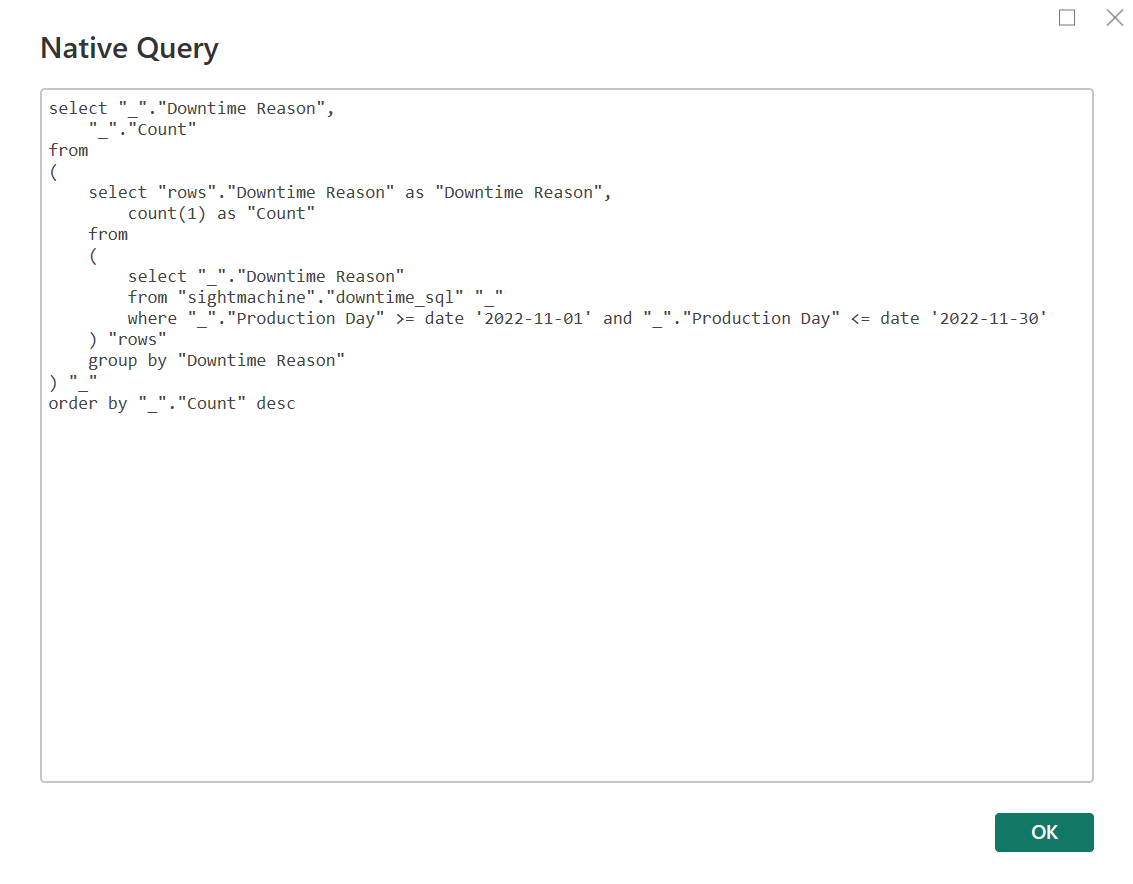
Task: Place cursor on count(1) in query
Action: point(167,213)
